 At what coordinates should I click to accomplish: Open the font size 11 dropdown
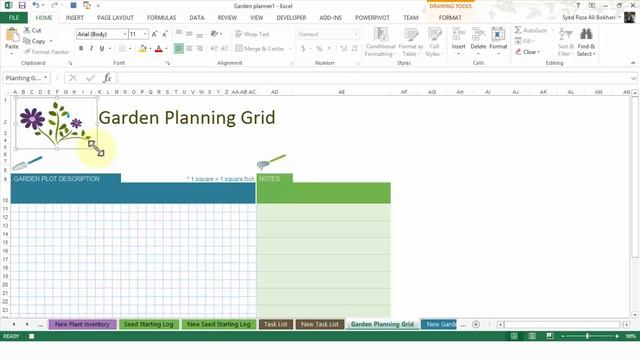[x=145, y=34]
